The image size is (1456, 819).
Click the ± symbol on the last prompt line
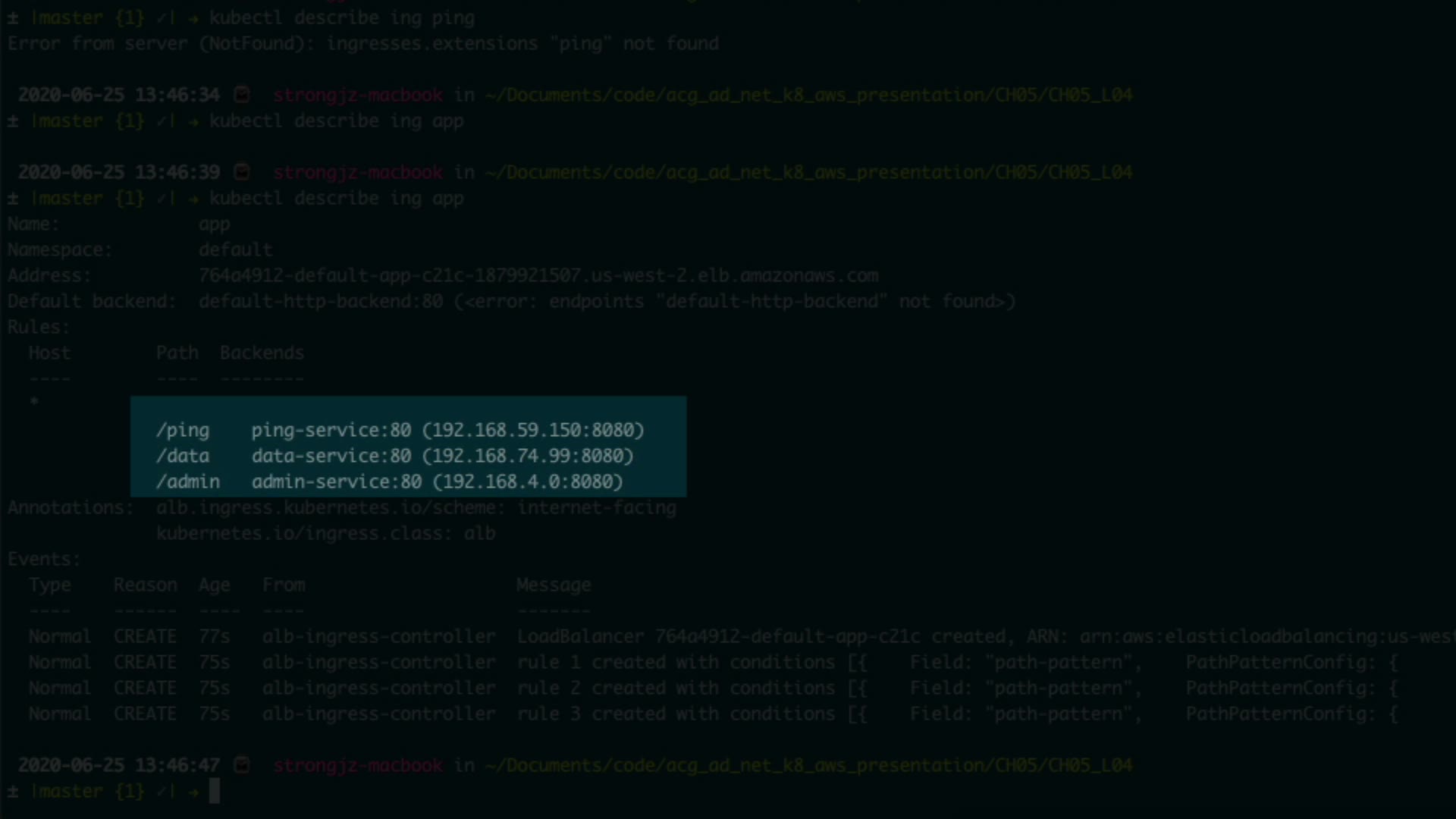13,792
